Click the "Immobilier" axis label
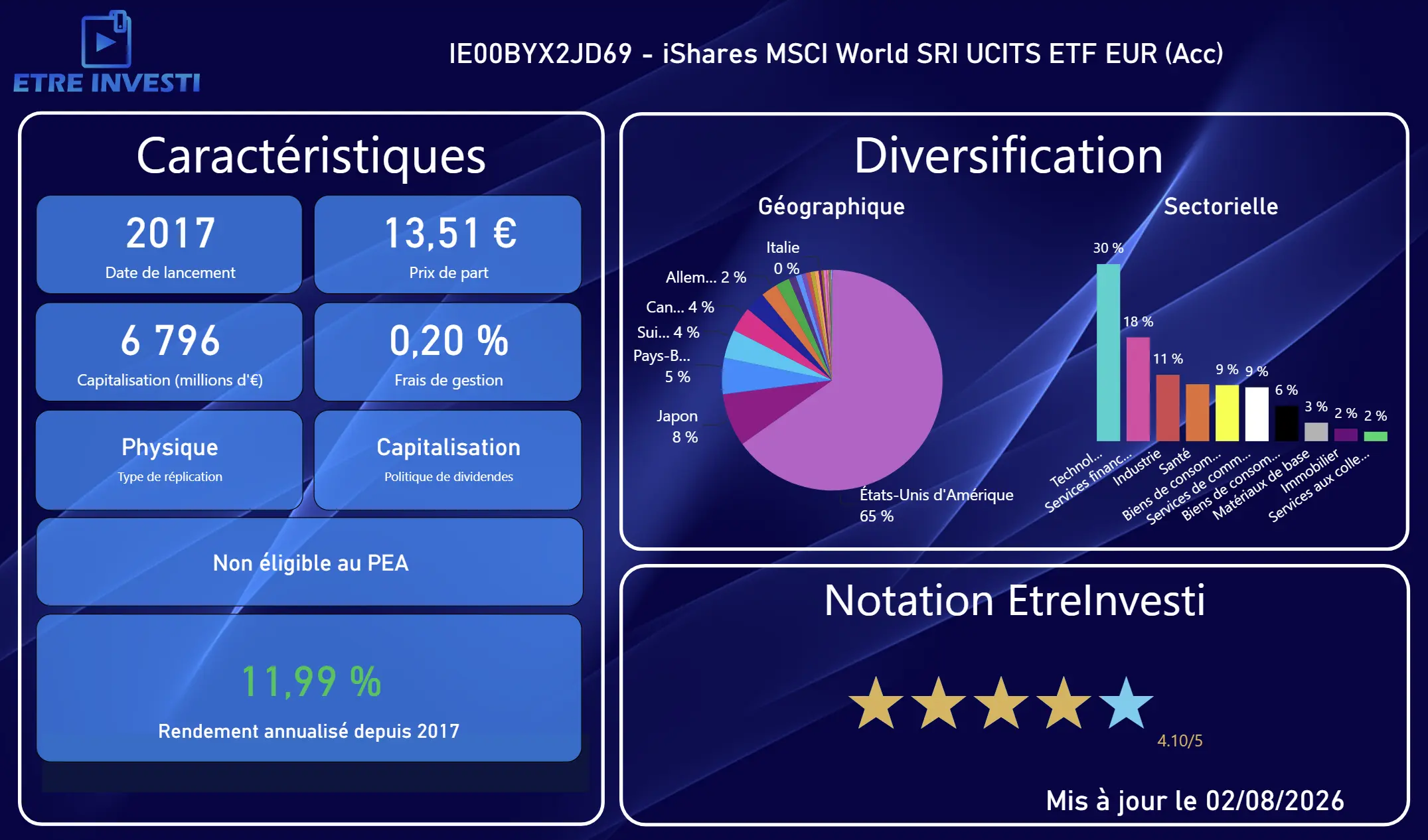Image resolution: width=1428 pixels, height=840 pixels. pos(1310,471)
